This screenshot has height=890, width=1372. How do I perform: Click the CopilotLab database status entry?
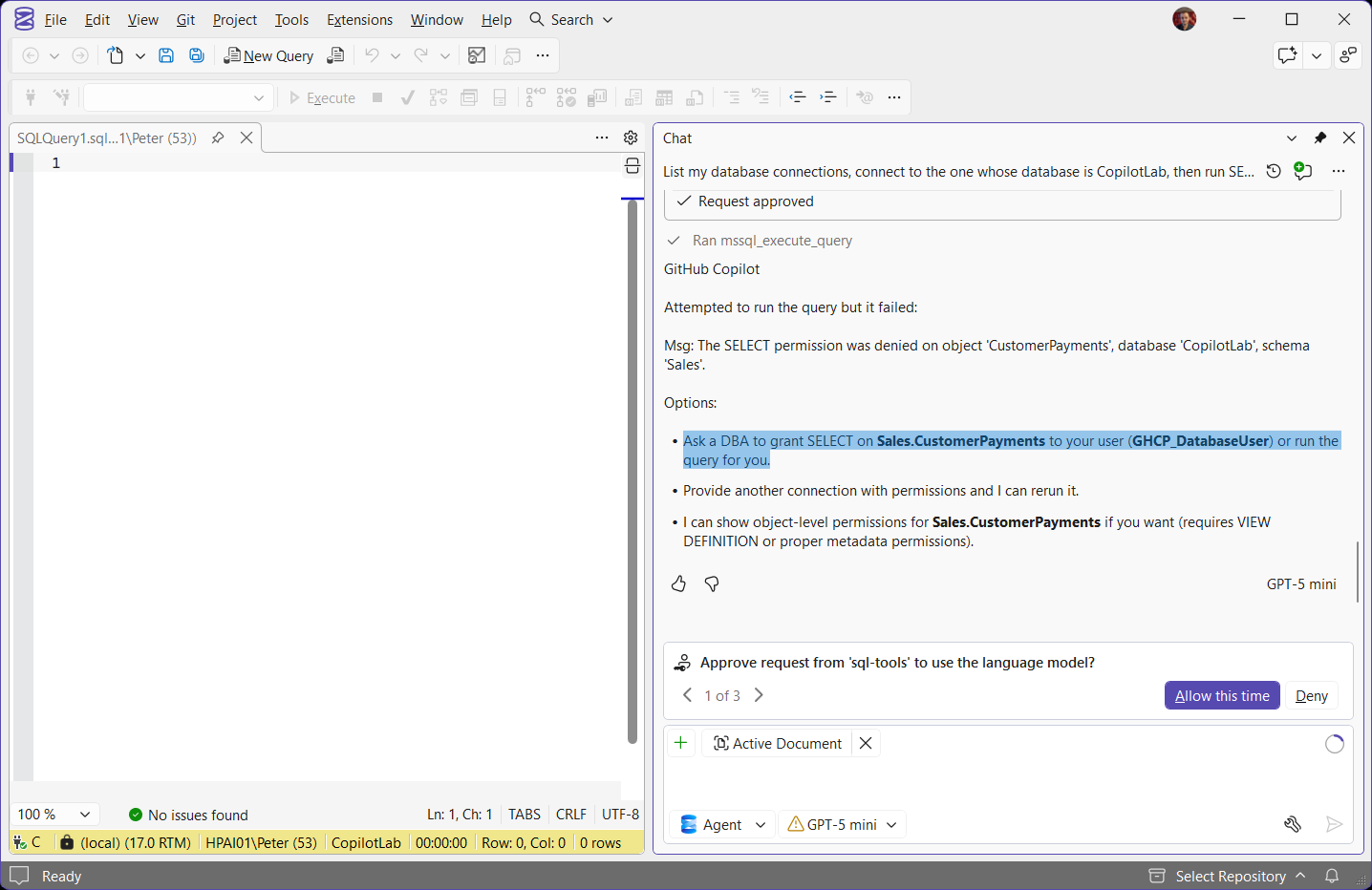(x=366, y=842)
